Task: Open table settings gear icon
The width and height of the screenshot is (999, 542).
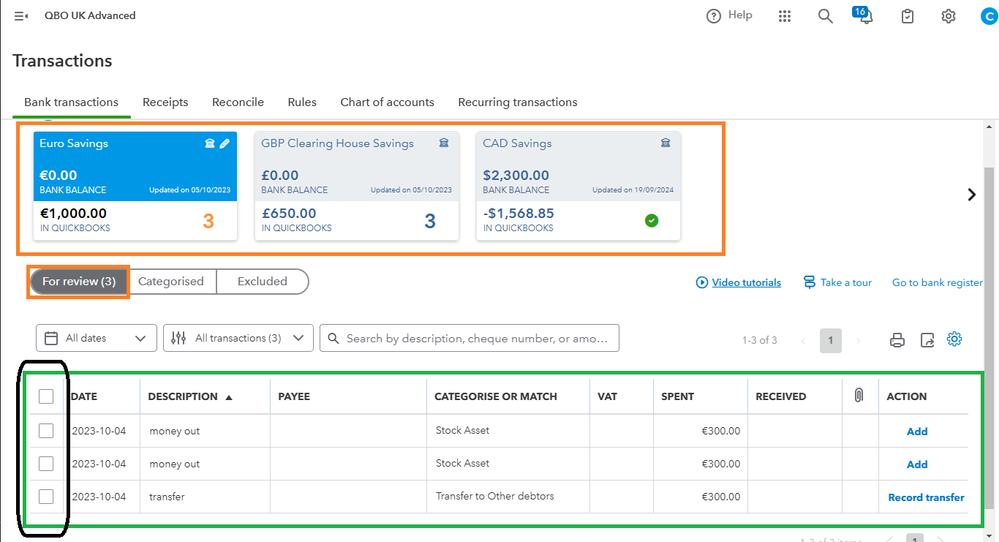Action: (955, 339)
